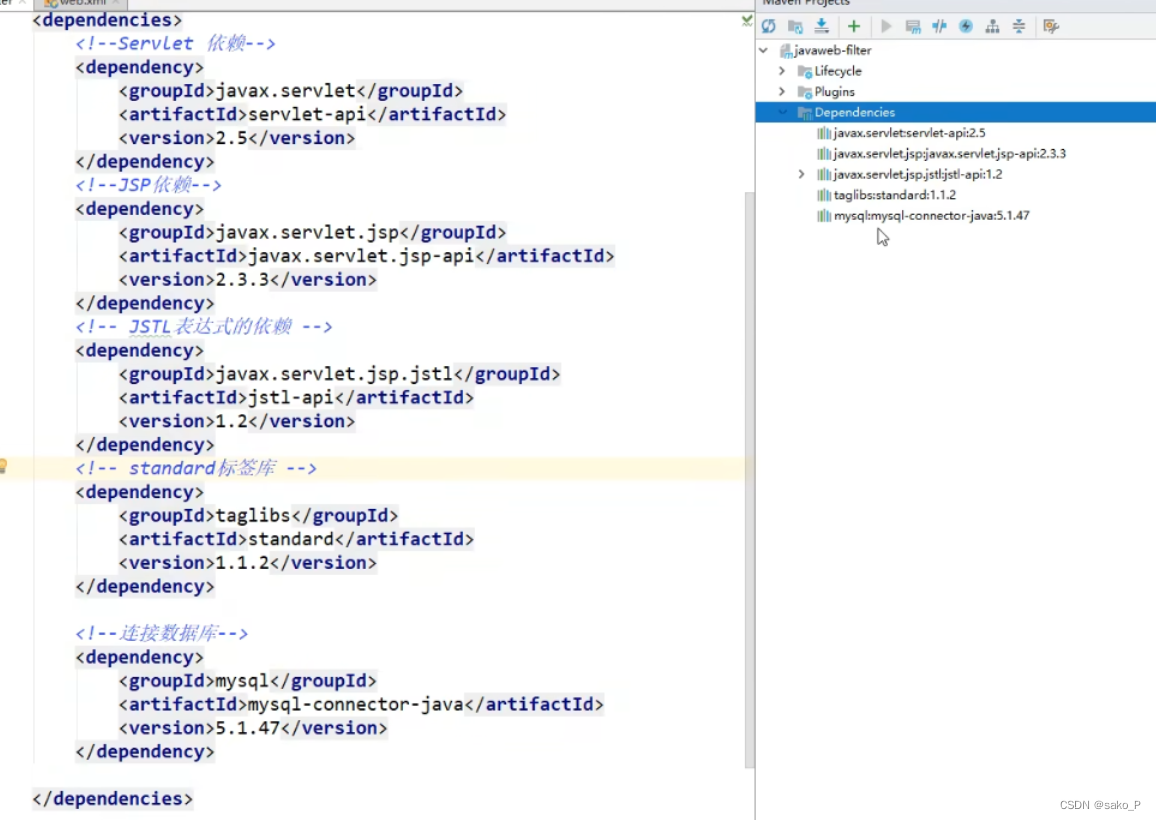This screenshot has width=1156, height=820.
Task: Click the groupId javax.servlet.jsp line
Action: (313, 232)
